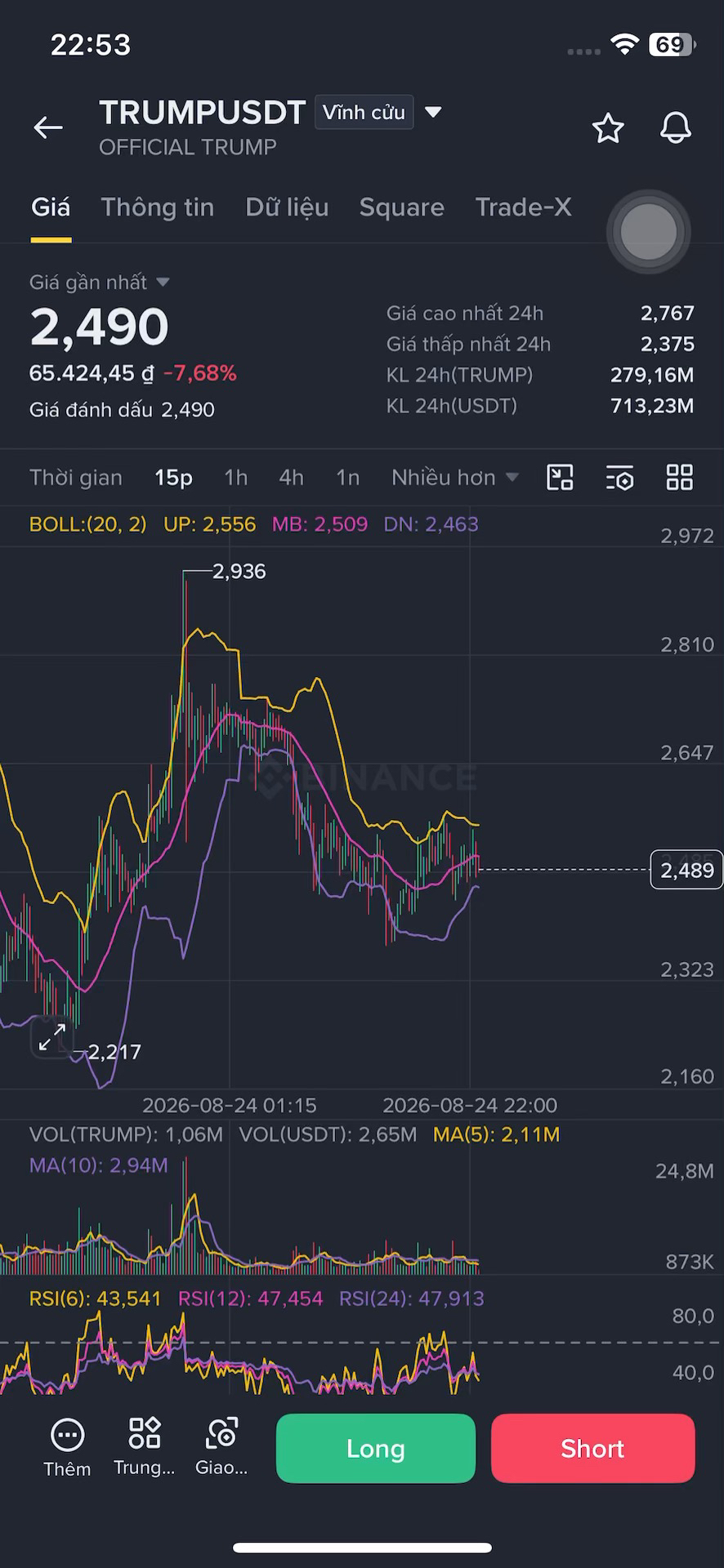This screenshot has height=1568, width=724.
Task: Open the four-square grid layout icon
Action: pos(680,477)
